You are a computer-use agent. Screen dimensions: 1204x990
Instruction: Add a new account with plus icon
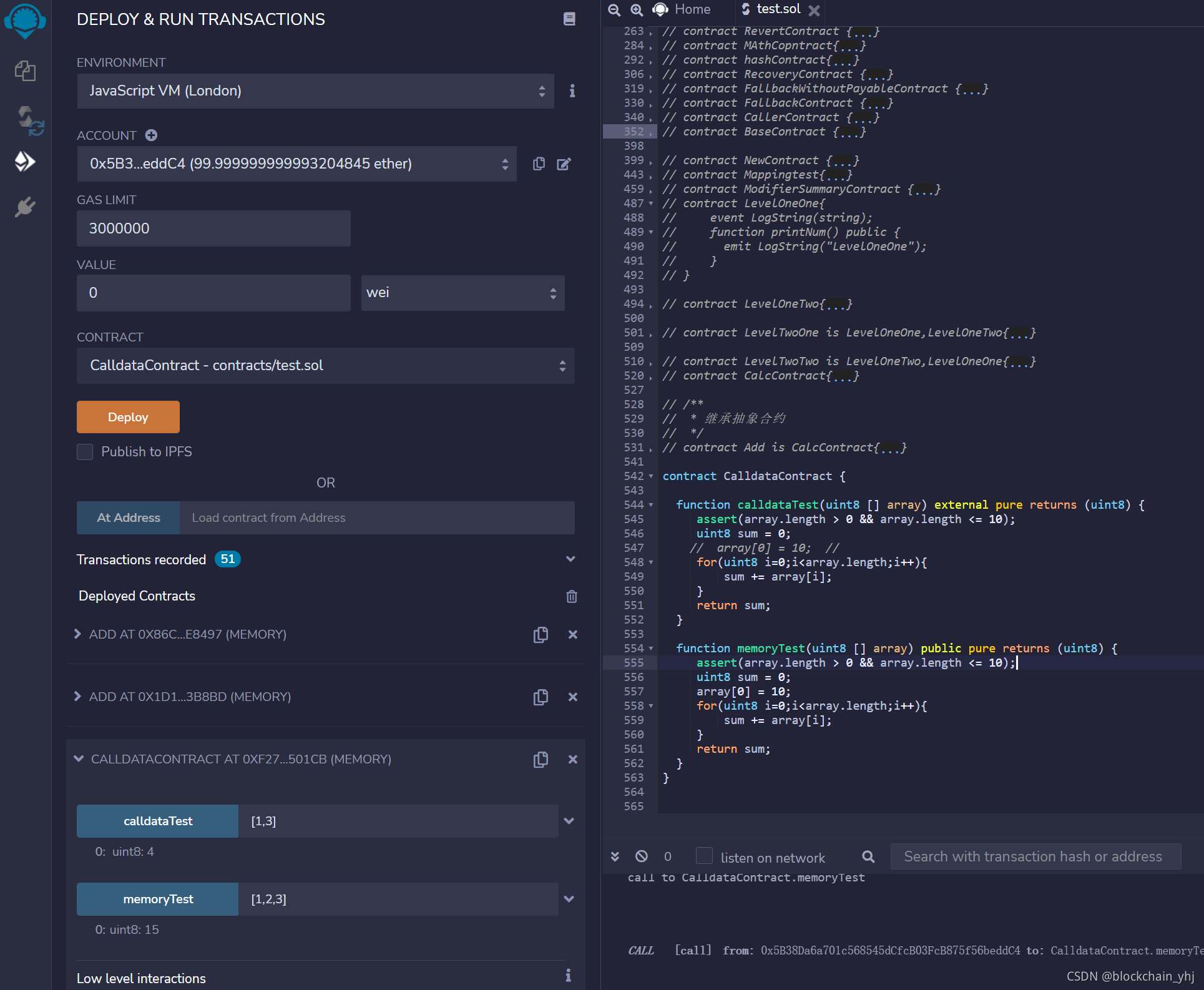(151, 135)
